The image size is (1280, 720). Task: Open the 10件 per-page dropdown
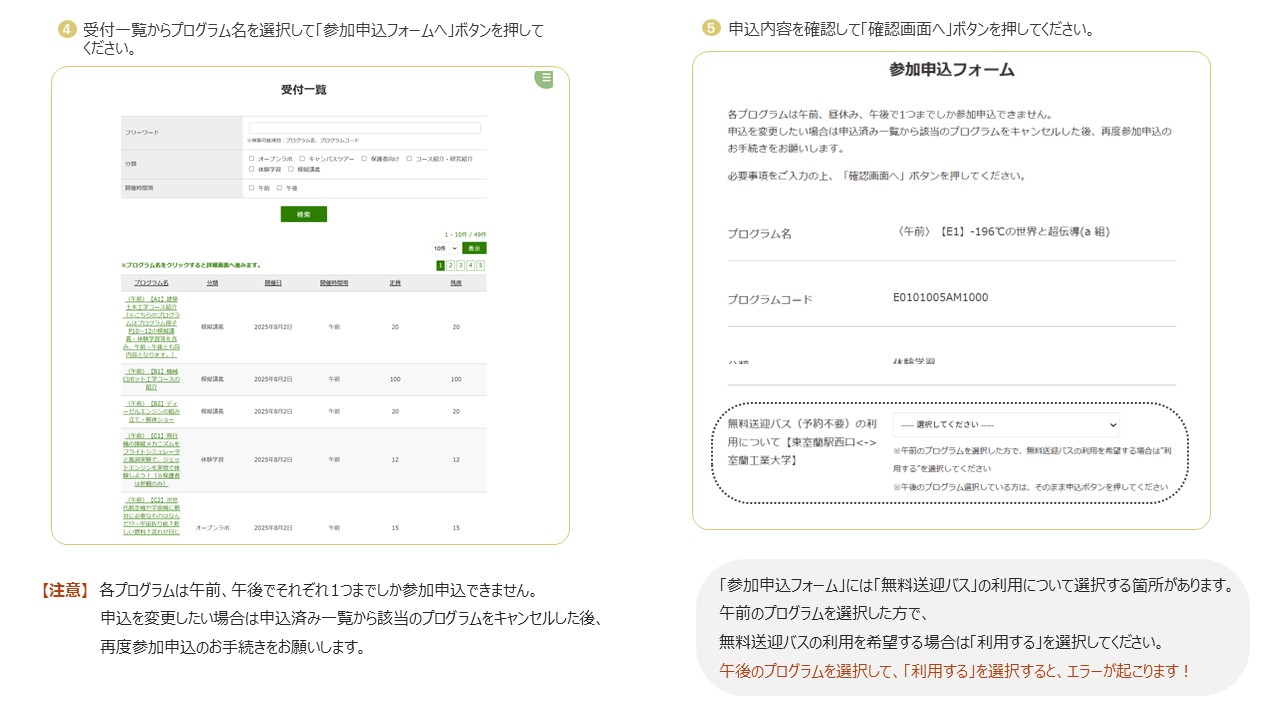[445, 248]
